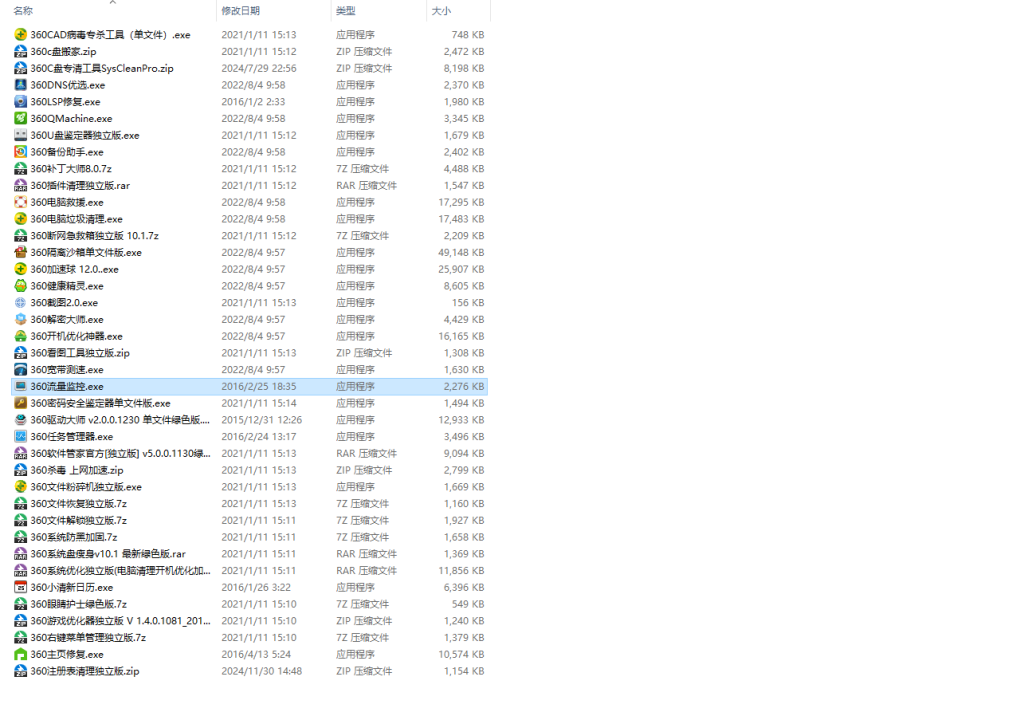This screenshot has width=1024, height=716.
Task: Click the size value 156 KB
Action: 468,302
